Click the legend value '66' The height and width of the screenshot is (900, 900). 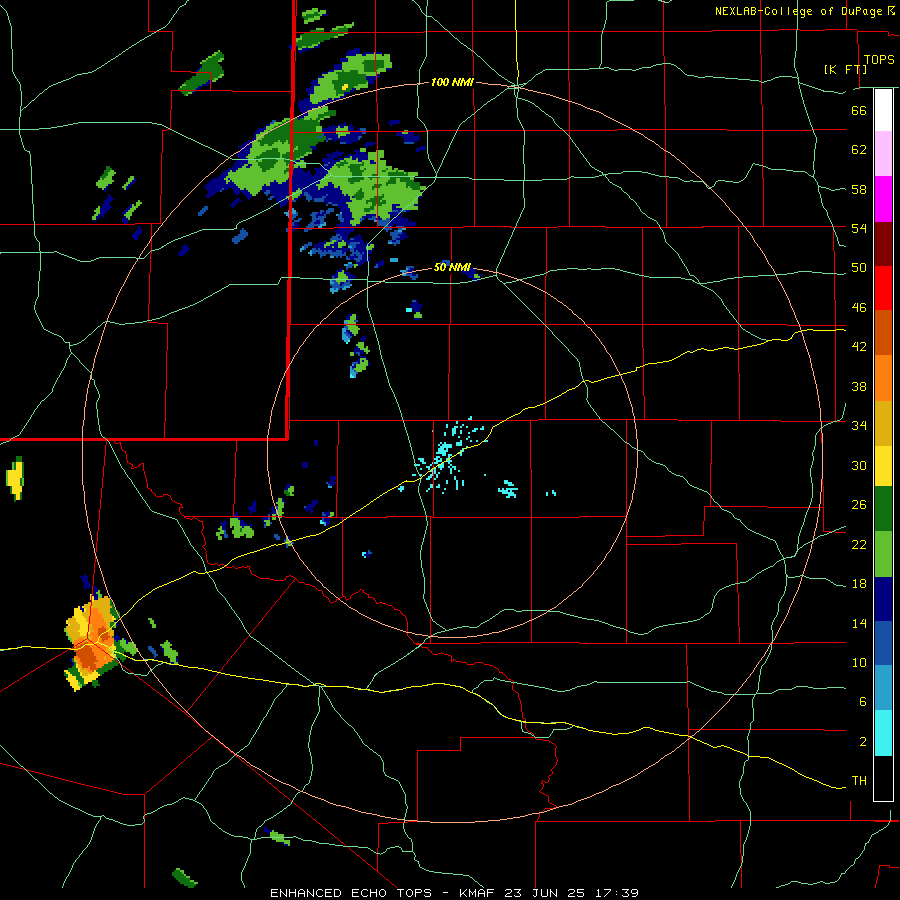859,110
